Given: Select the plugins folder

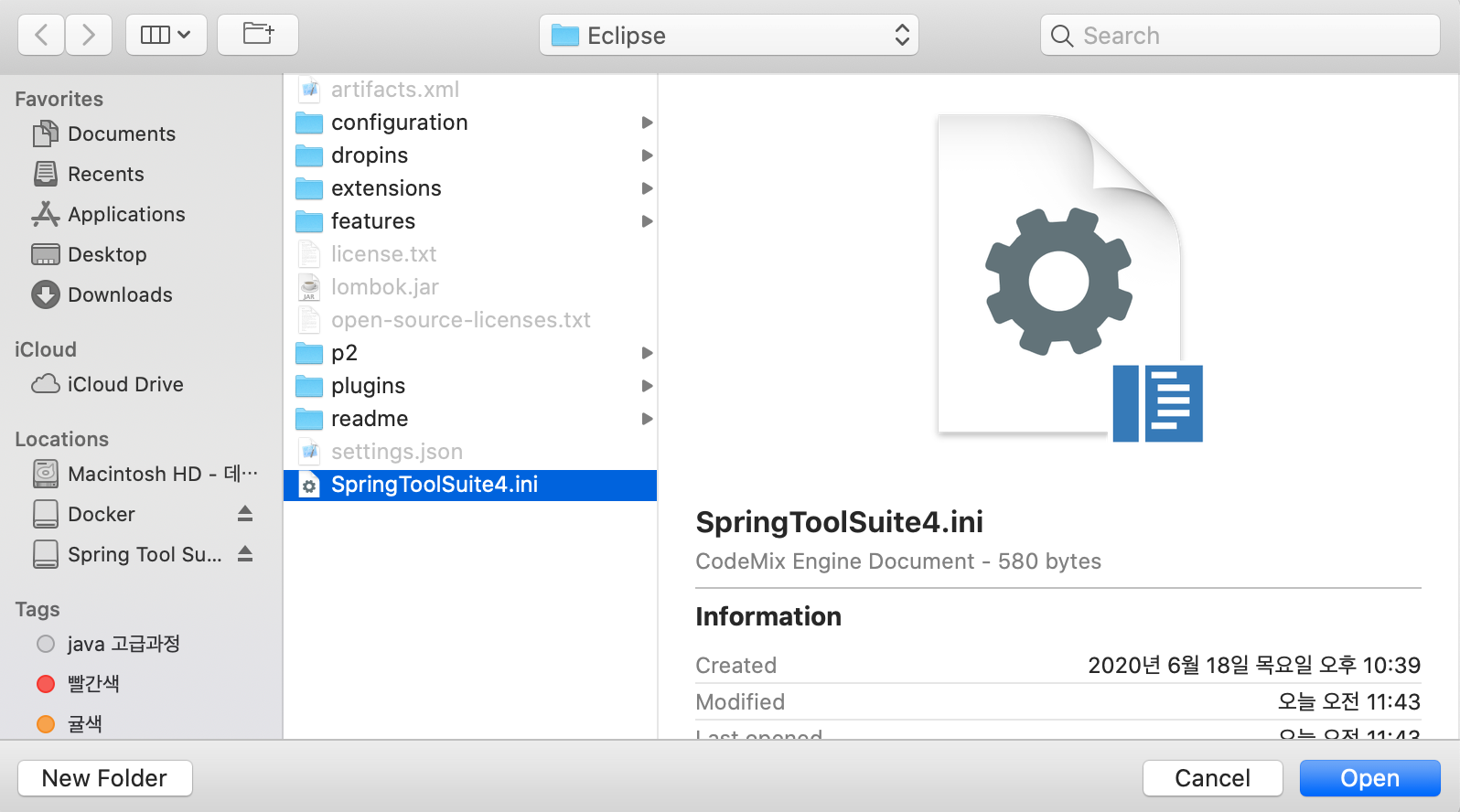Looking at the screenshot, I should tap(470, 386).
